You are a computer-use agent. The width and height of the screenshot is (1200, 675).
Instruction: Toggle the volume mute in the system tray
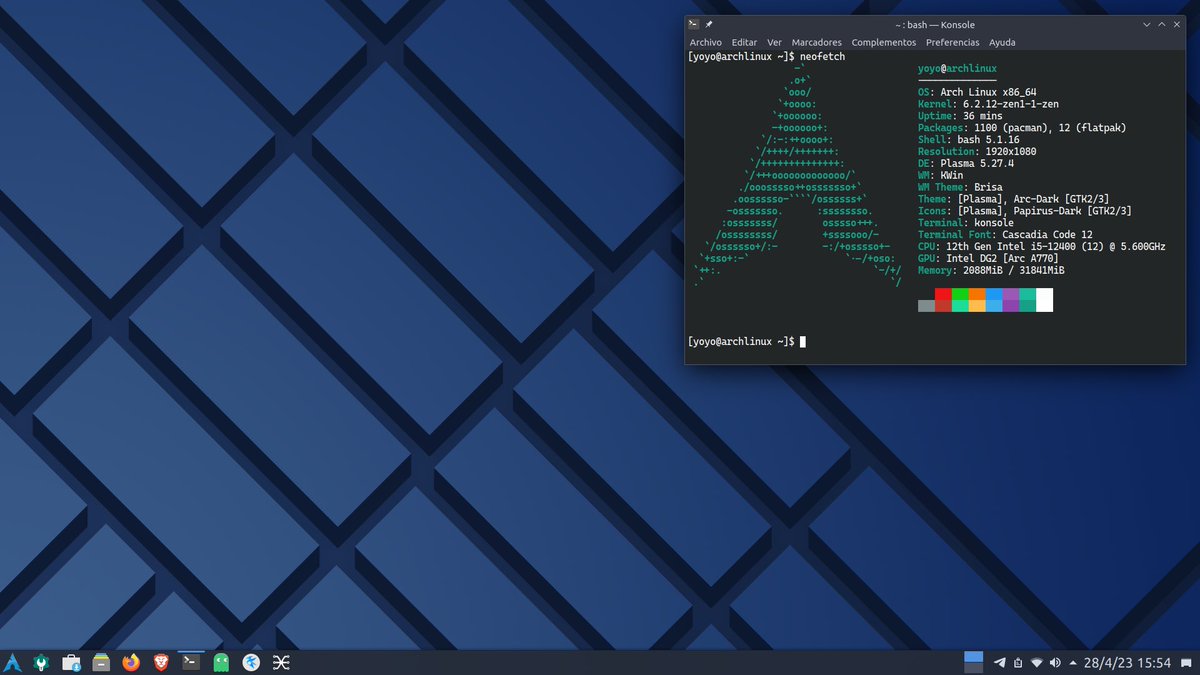(1055, 662)
